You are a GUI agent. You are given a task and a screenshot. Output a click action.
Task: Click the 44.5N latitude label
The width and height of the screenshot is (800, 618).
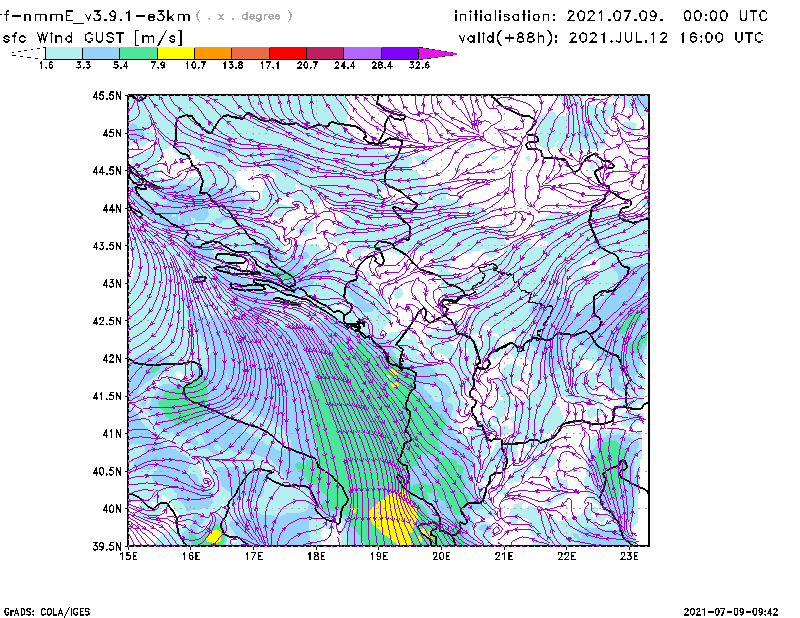coord(107,170)
